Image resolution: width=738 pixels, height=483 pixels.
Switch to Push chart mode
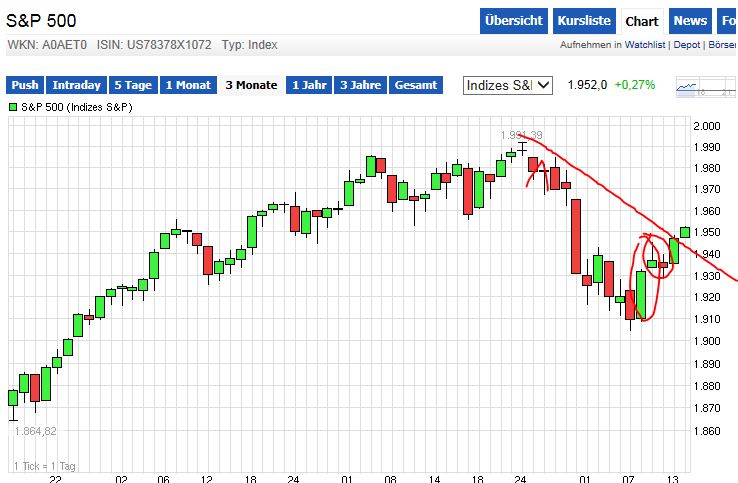(x=25, y=85)
